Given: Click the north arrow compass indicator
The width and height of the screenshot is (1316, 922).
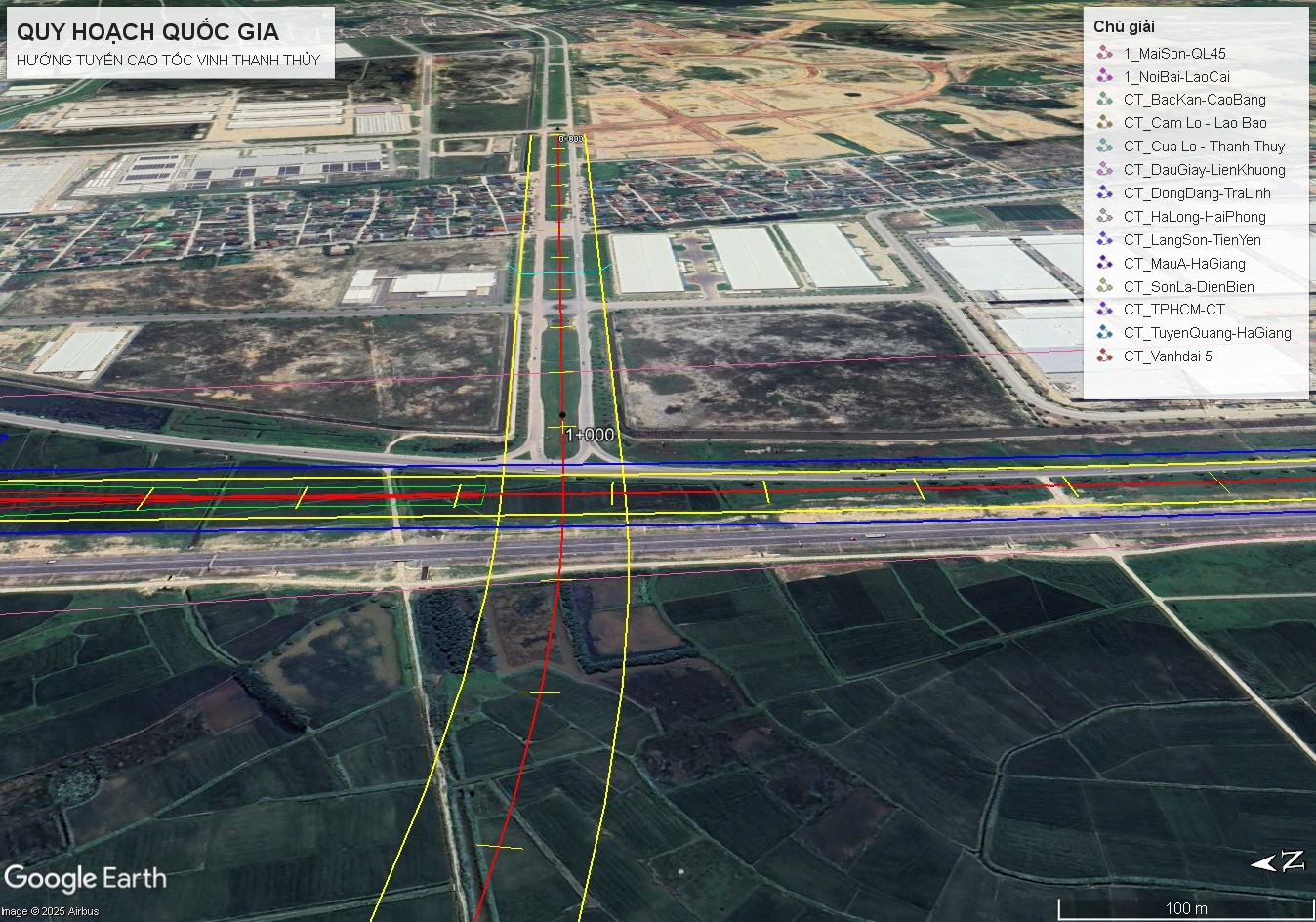Looking at the screenshot, I should [x=1279, y=861].
